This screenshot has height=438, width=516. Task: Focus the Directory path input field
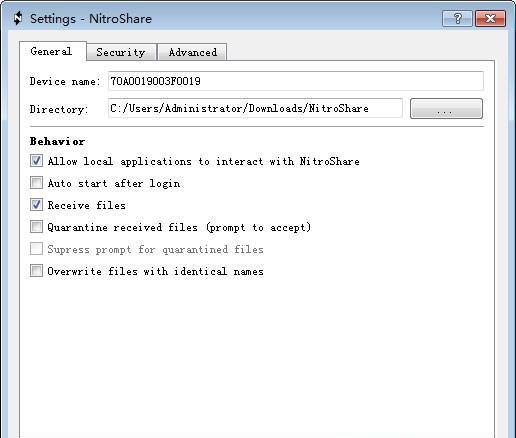pos(255,108)
